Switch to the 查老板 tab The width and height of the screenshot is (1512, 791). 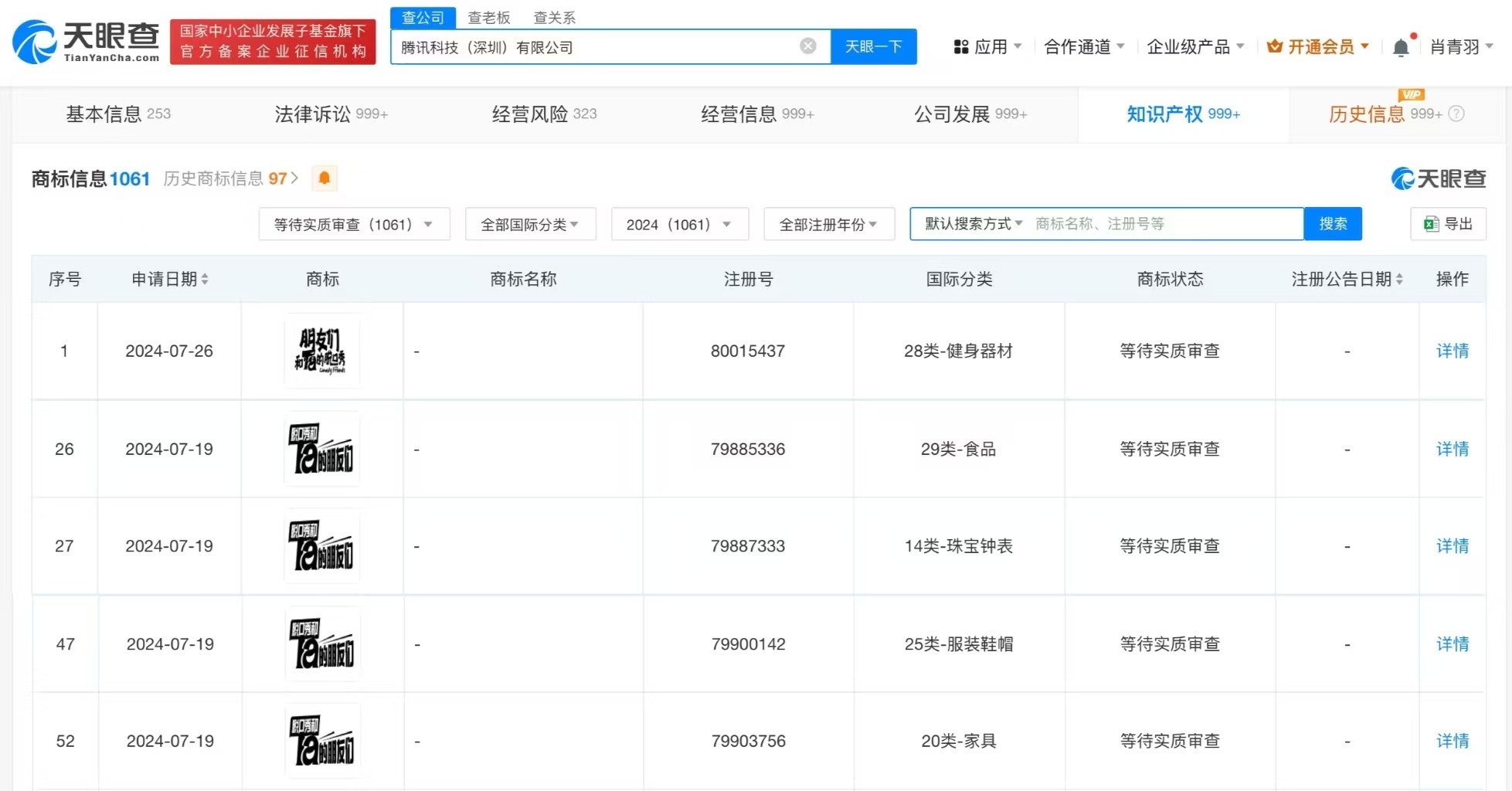coord(488,17)
